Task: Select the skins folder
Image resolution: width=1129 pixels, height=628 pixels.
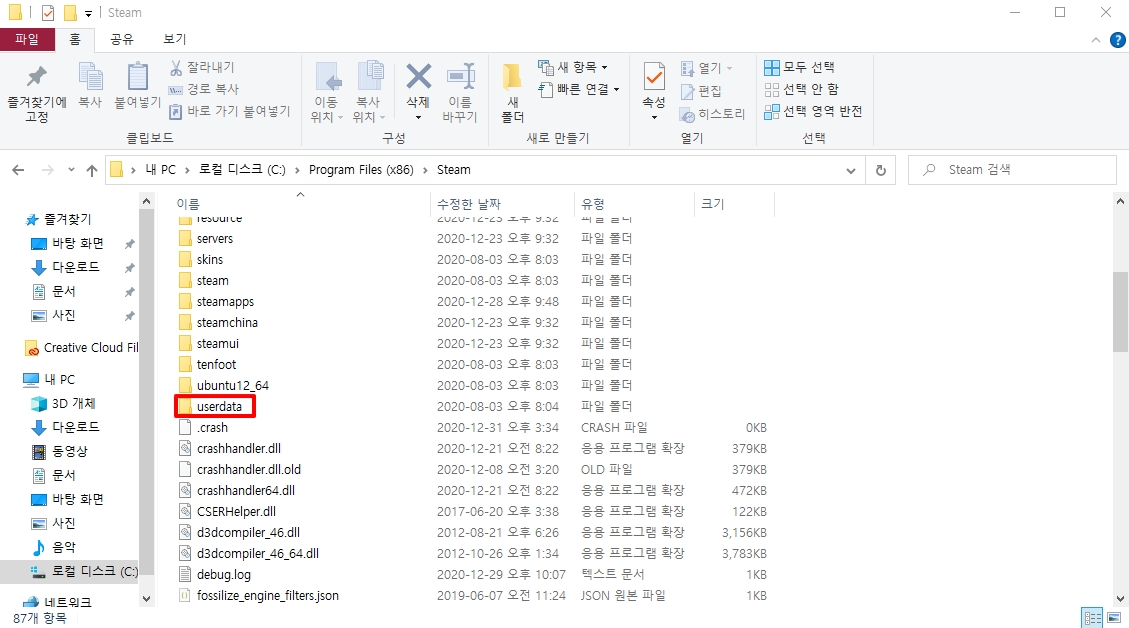Action: coord(210,259)
